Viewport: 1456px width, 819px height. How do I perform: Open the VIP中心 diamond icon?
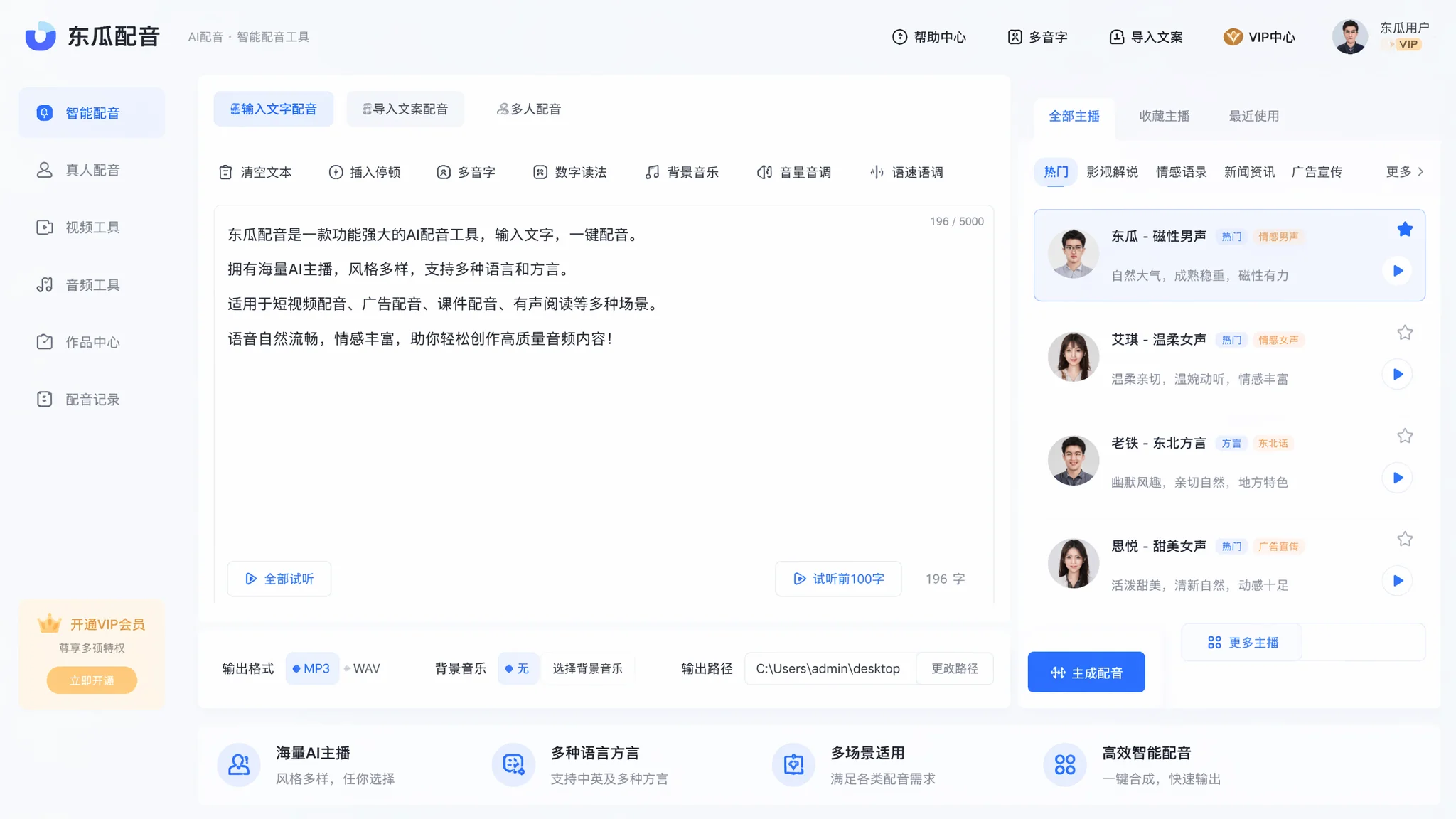tap(1233, 37)
